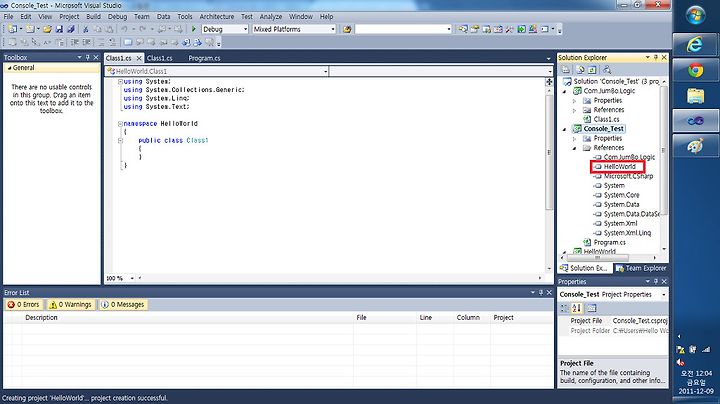Screen dimensions: 720x404
Task: Click the Find in Files icon
Action: pos(347,29)
